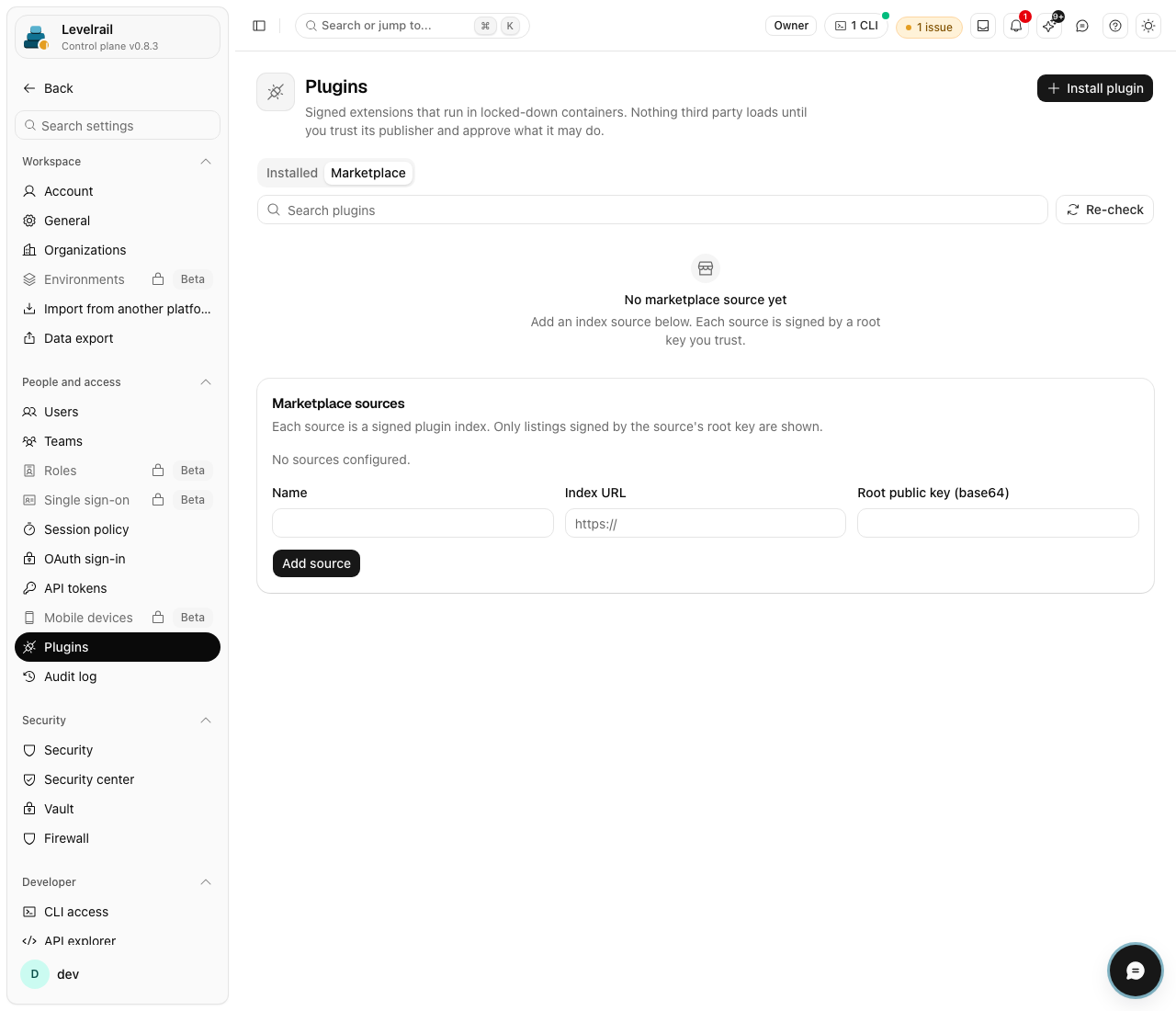This screenshot has width=1176, height=1011.
Task: Open General settings
Action: click(118, 221)
